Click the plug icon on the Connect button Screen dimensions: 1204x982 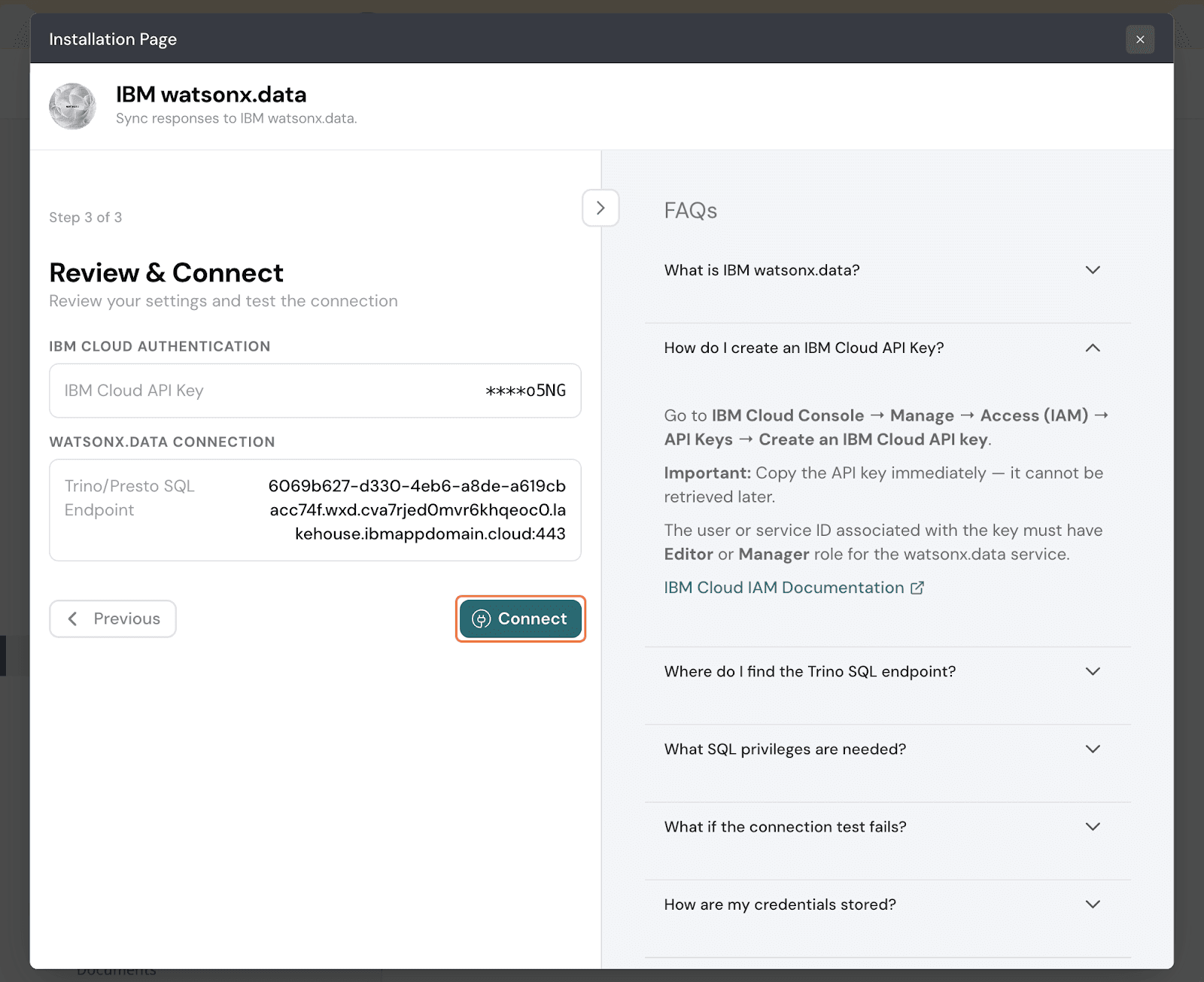(481, 619)
